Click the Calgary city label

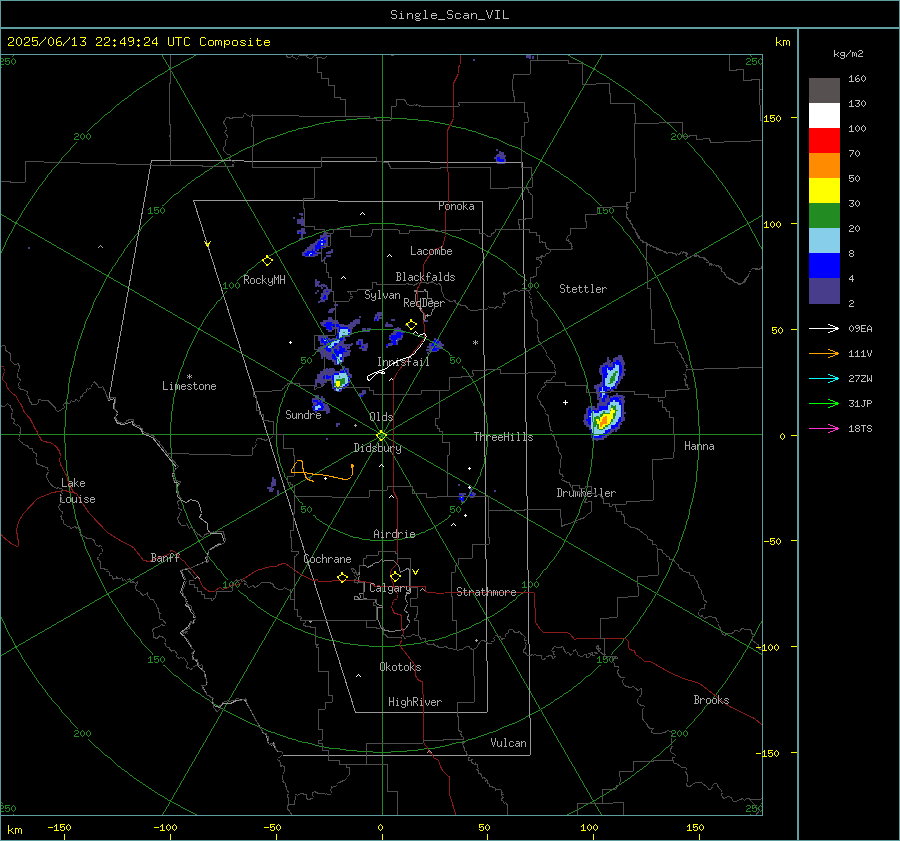coord(390,588)
